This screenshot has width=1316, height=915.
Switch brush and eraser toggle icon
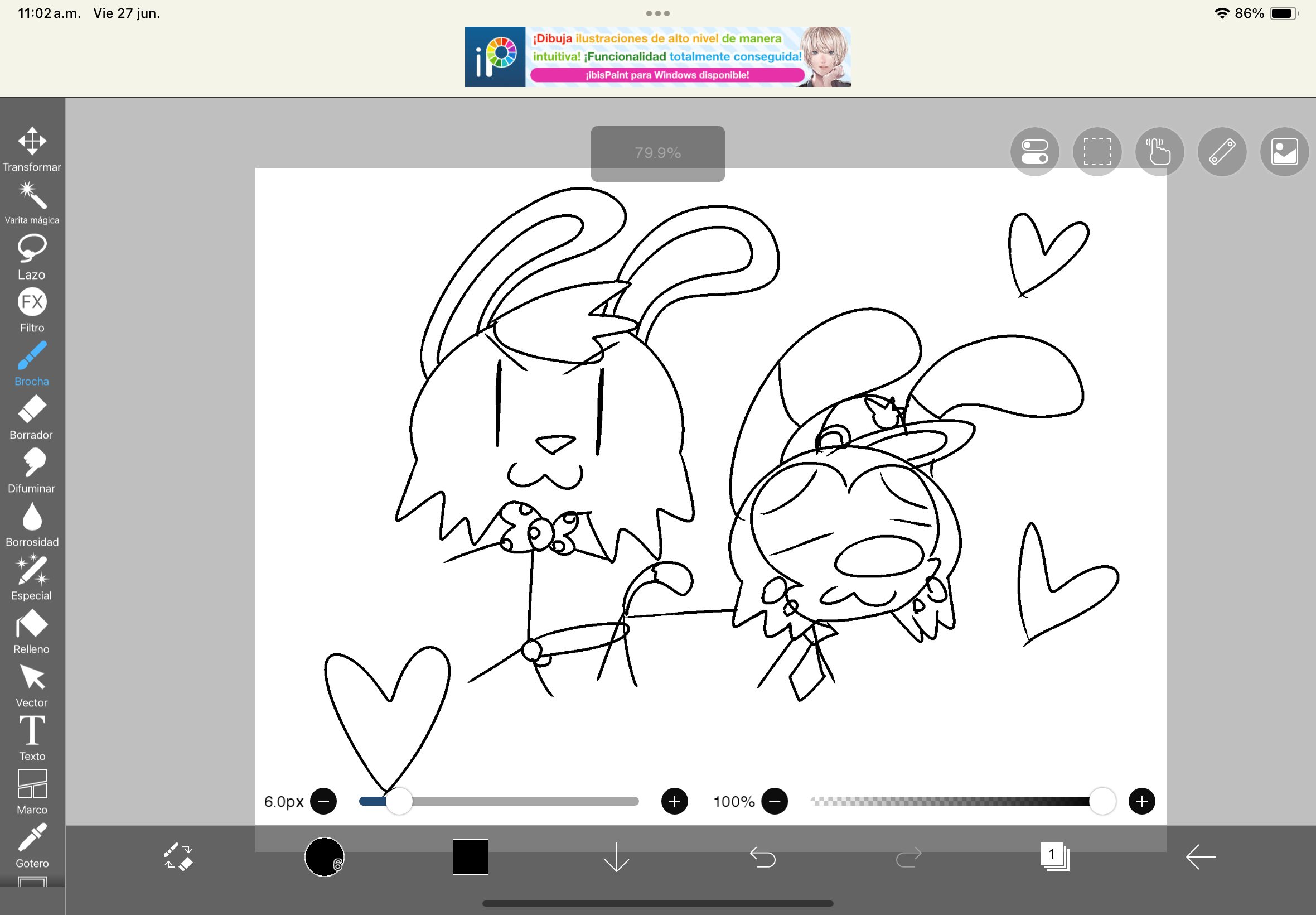click(x=178, y=857)
